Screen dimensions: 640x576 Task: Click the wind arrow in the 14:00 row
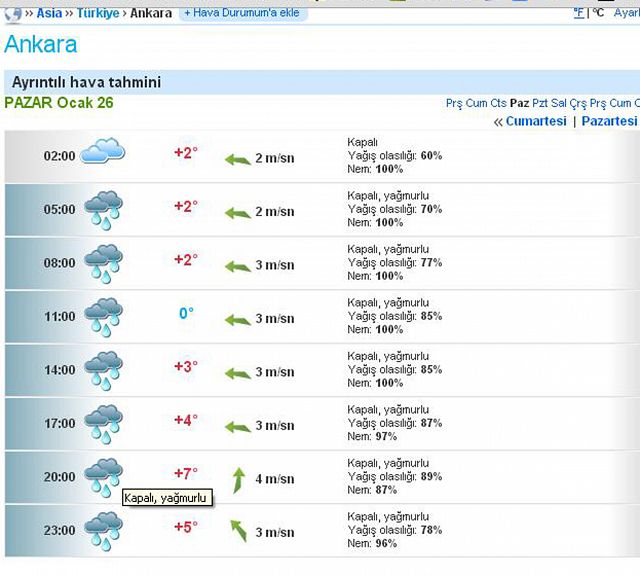[x=237, y=372]
